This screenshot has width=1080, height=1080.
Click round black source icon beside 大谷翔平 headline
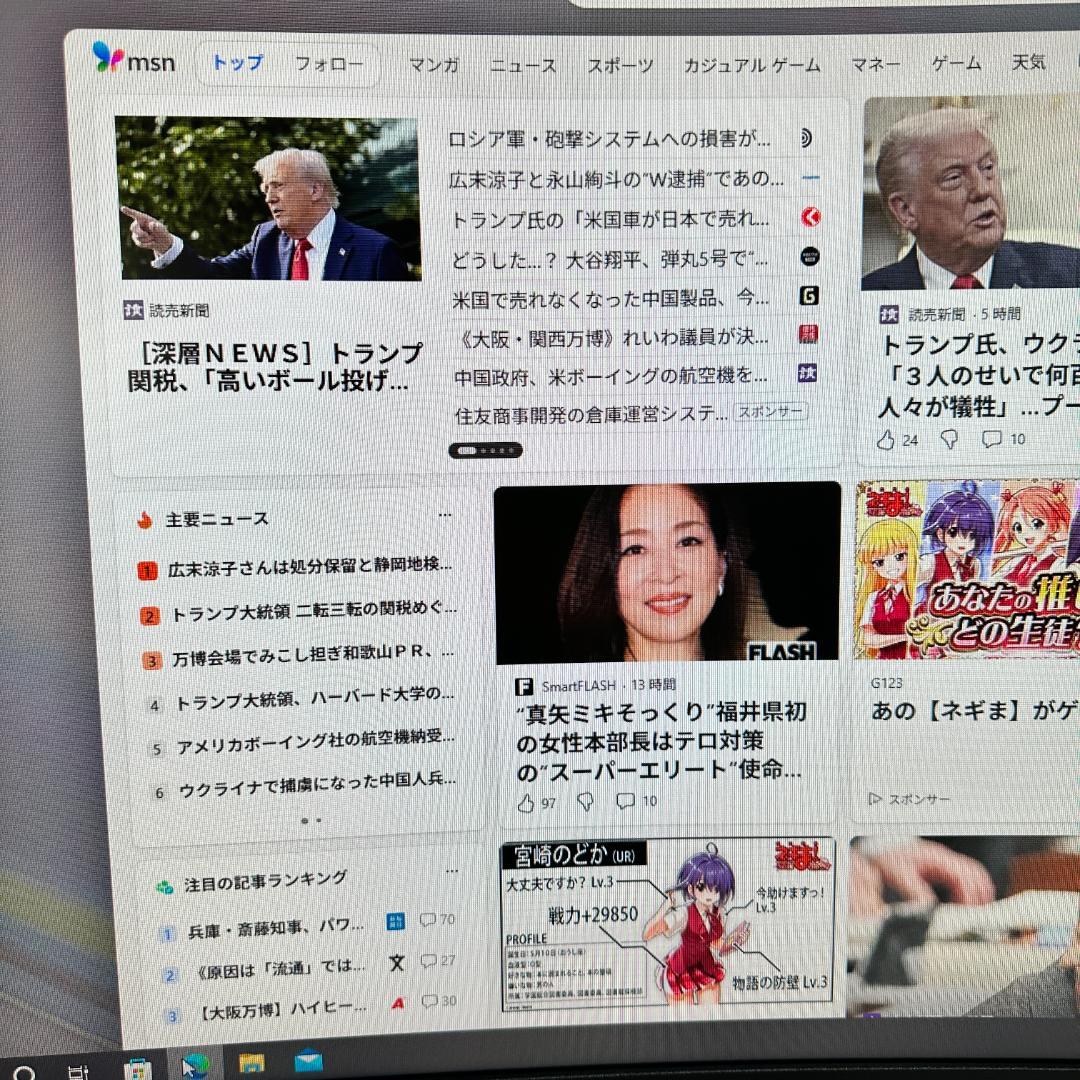pyautogui.click(x=810, y=257)
